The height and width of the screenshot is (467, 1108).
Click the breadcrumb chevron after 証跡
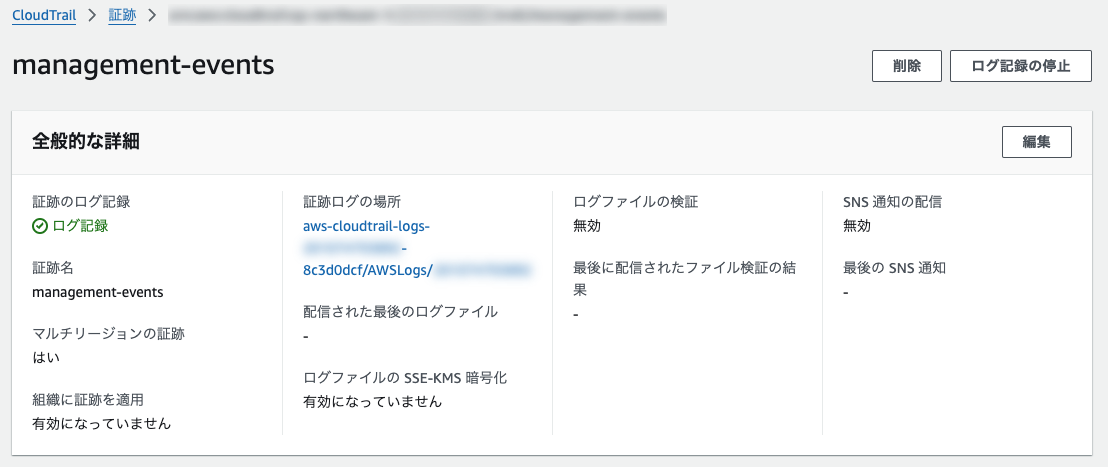152,16
